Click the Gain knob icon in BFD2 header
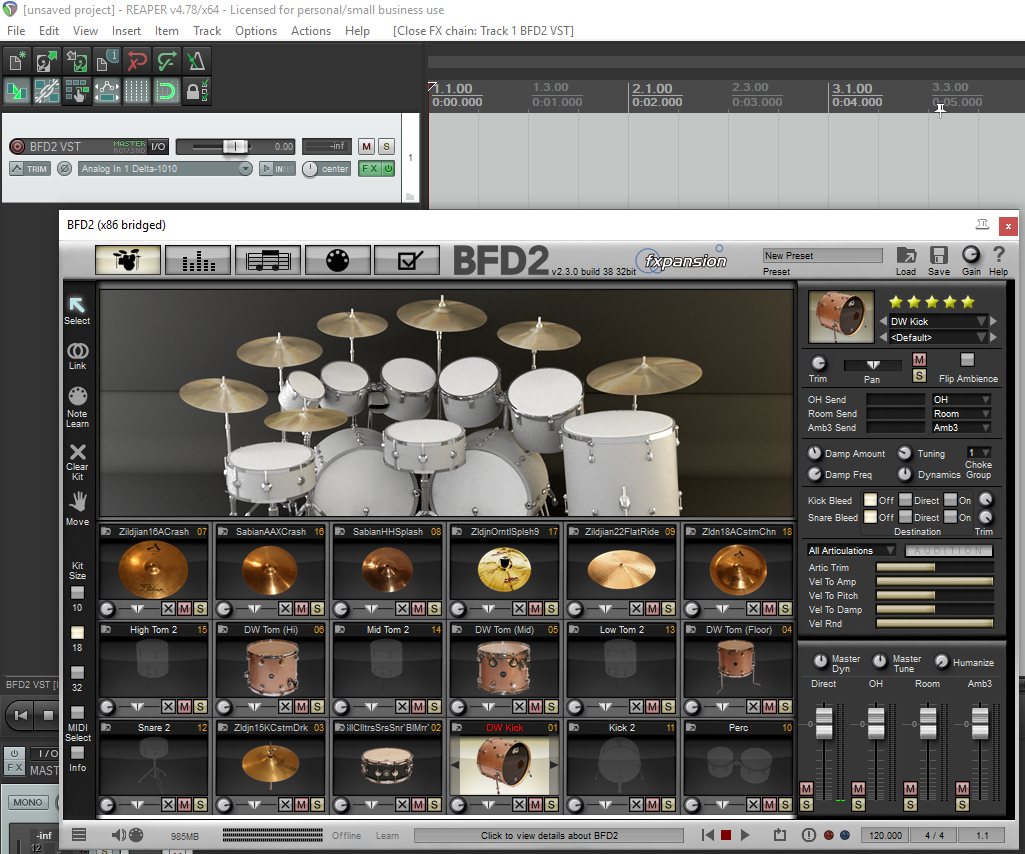 (971, 254)
